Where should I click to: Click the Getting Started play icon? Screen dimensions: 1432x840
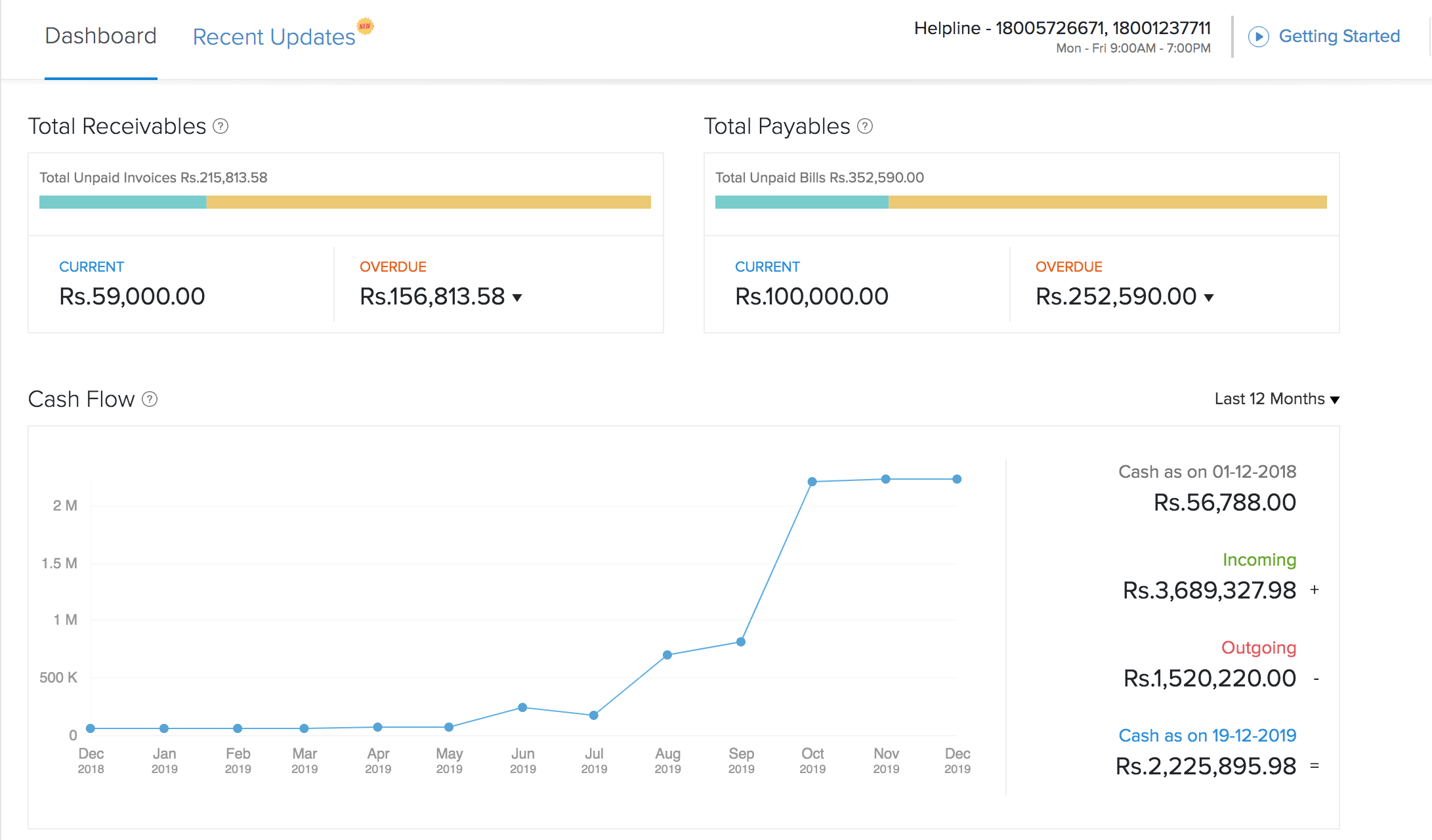coord(1258,37)
